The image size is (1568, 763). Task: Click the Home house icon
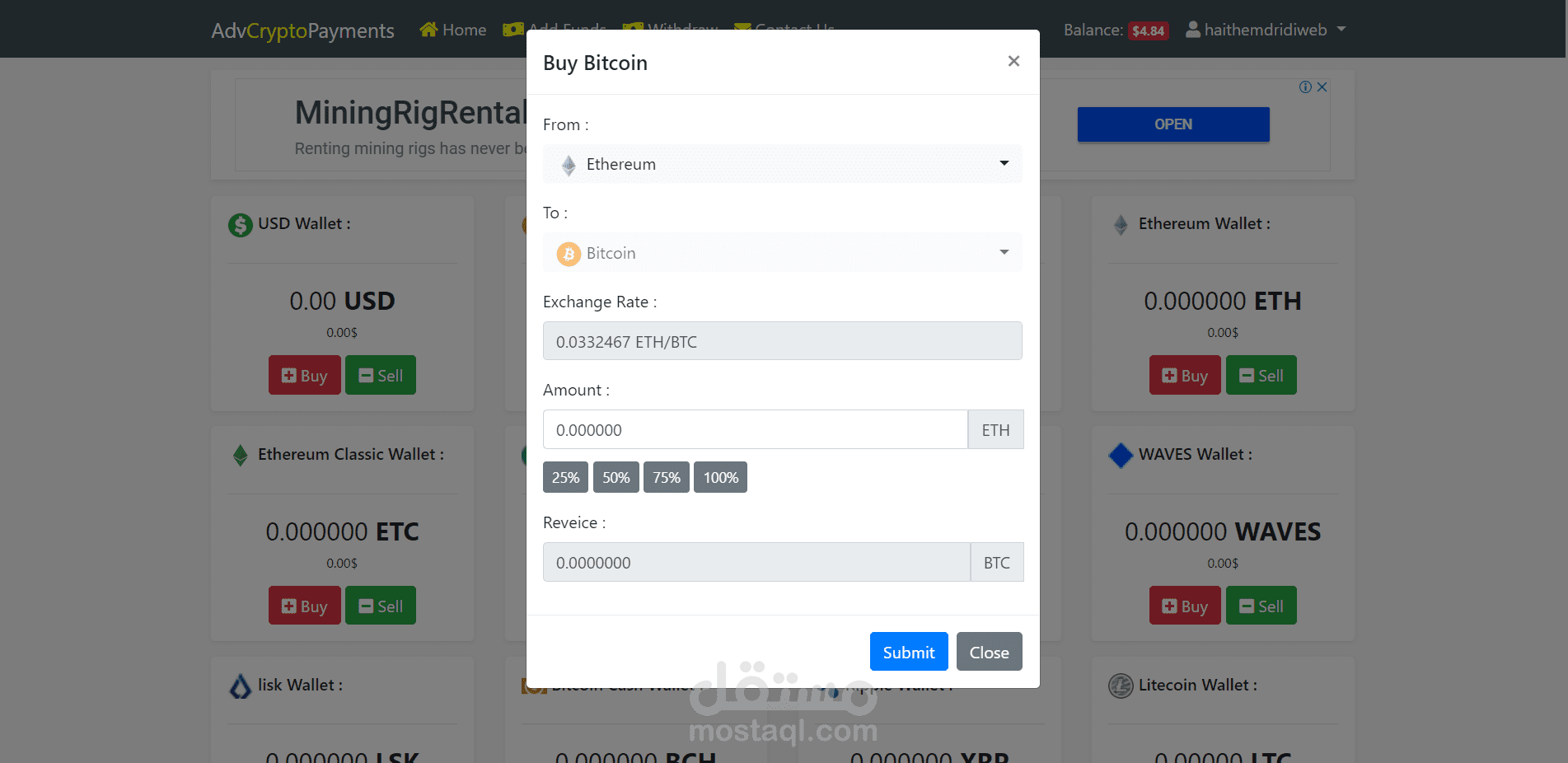(x=428, y=30)
